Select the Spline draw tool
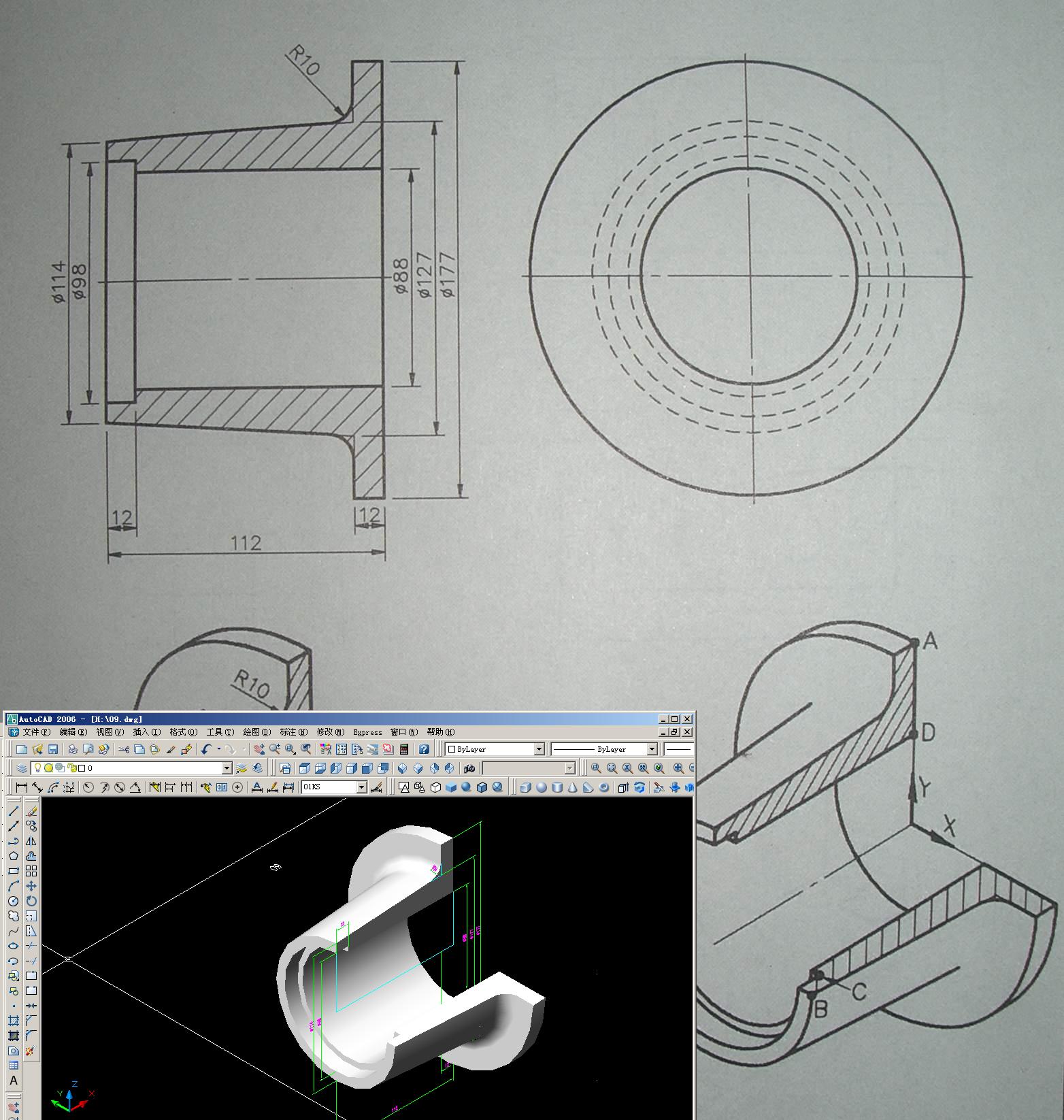The width and height of the screenshot is (1064, 1120). coord(14,931)
